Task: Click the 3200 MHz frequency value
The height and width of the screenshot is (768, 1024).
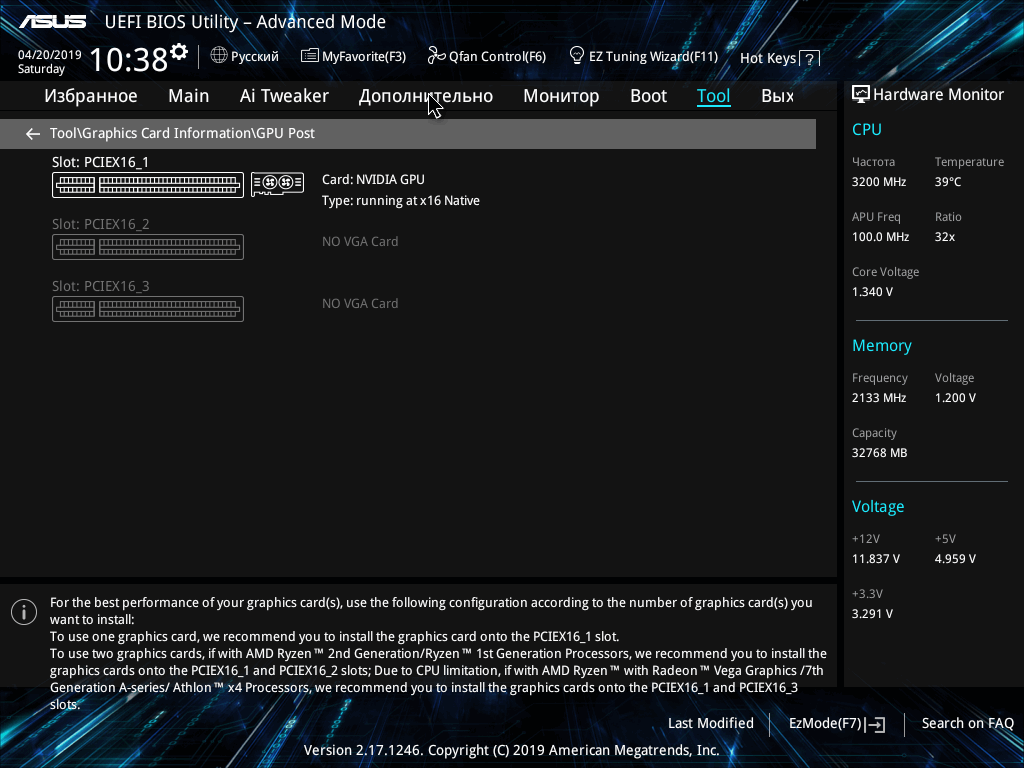Action: [878, 182]
